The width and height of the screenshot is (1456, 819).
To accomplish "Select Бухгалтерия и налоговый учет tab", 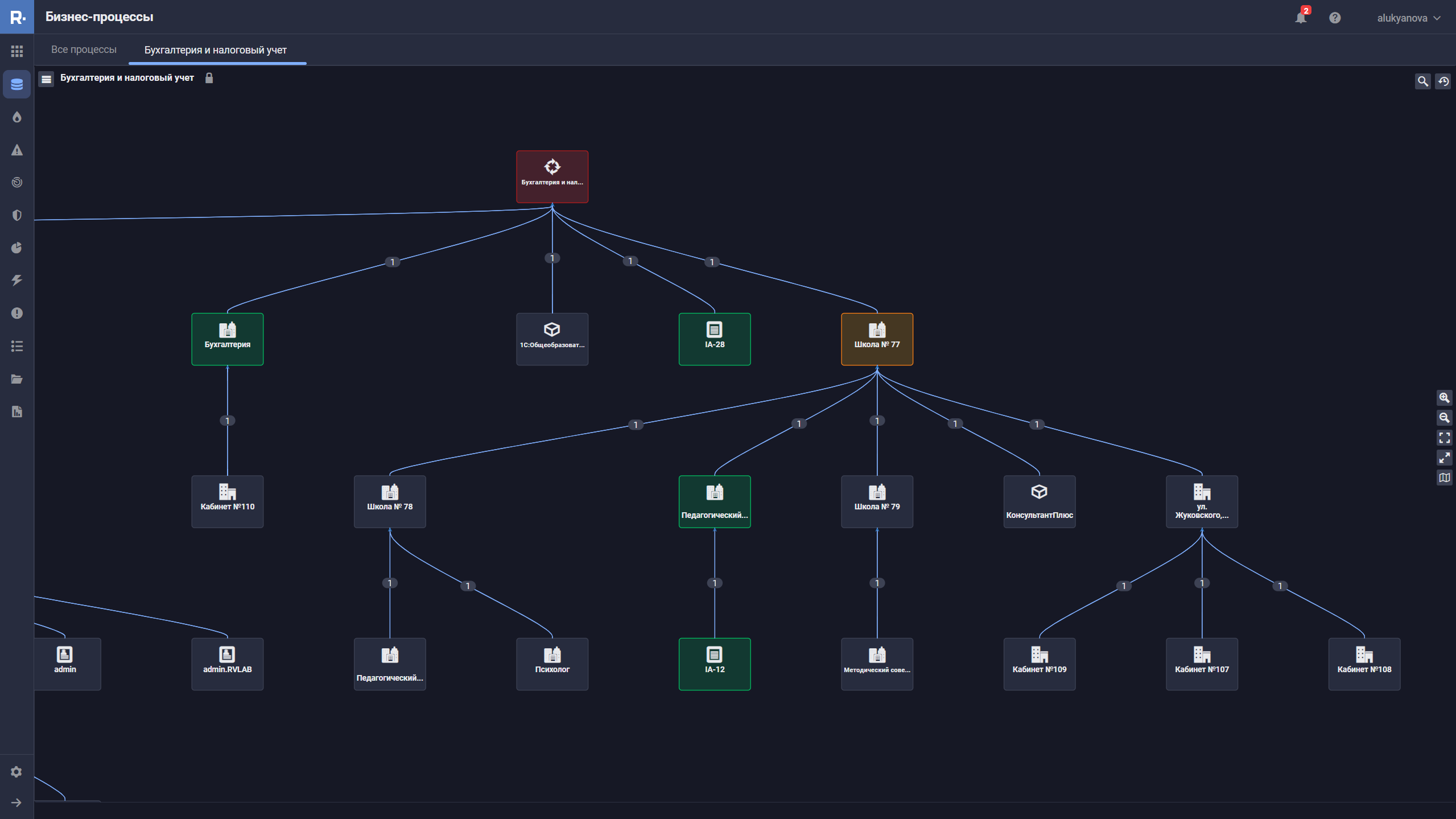I will 216,50.
